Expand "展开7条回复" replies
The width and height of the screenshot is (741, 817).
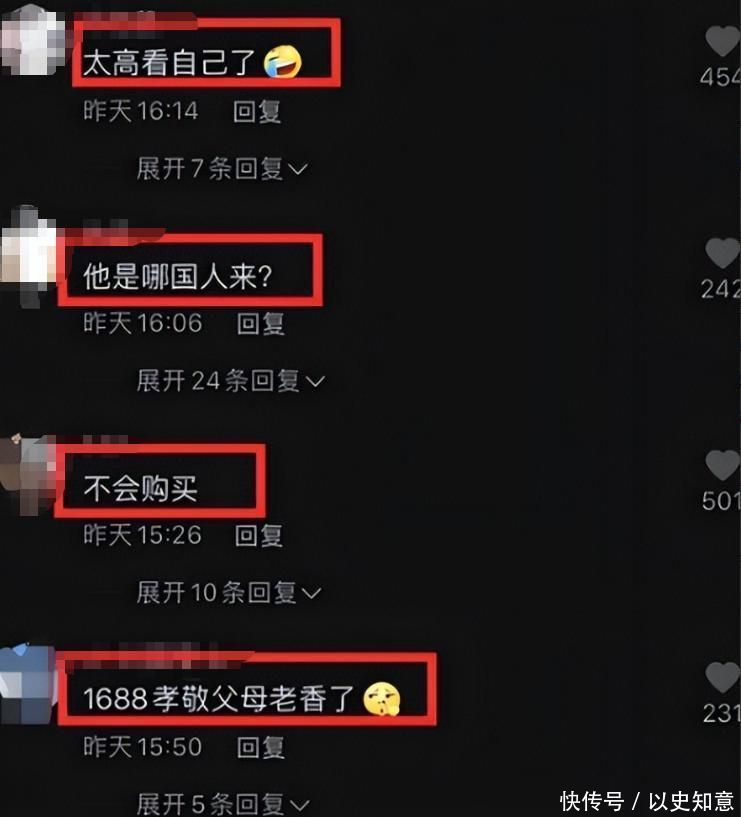click(x=222, y=169)
